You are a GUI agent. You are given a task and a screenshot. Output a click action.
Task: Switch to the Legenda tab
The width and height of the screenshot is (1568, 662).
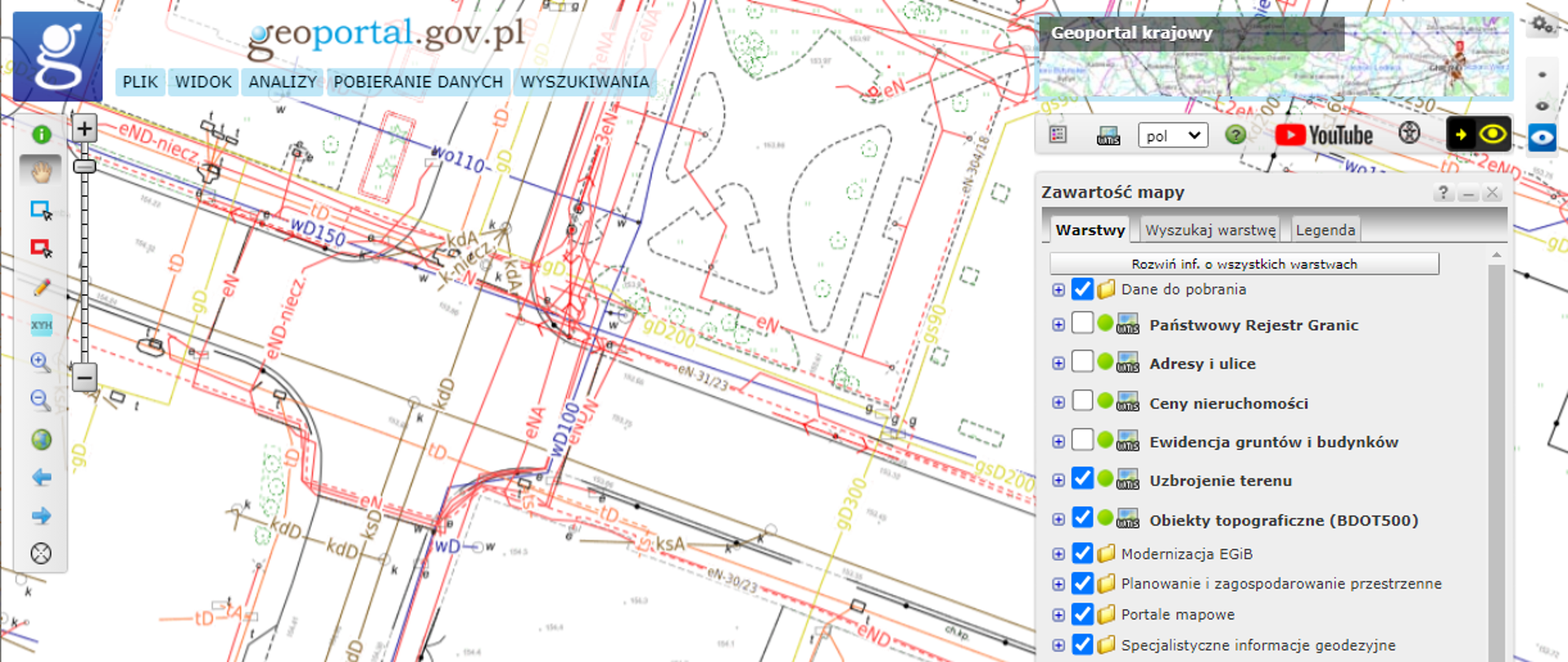[x=1325, y=230]
